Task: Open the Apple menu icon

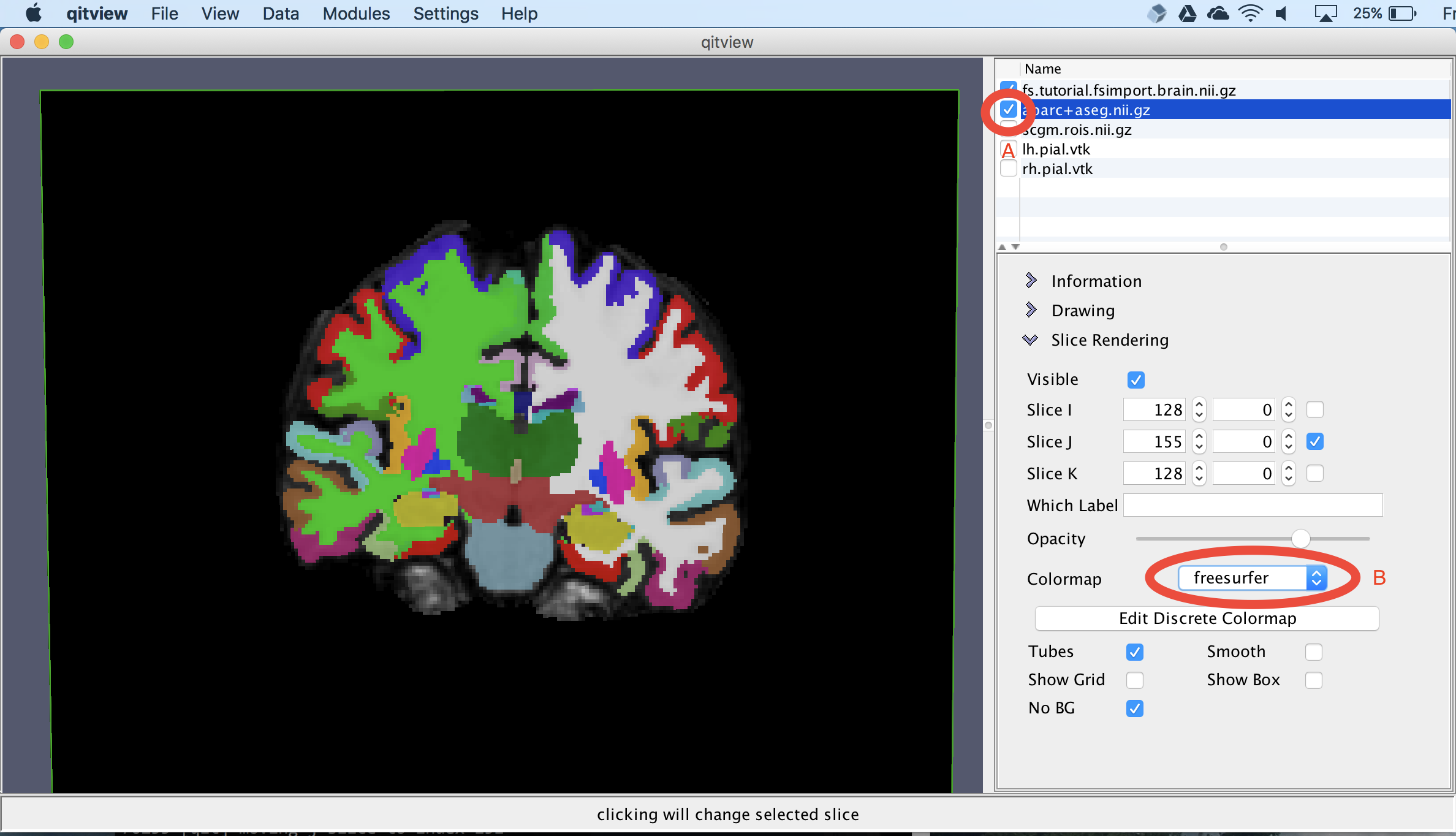Action: click(x=34, y=13)
